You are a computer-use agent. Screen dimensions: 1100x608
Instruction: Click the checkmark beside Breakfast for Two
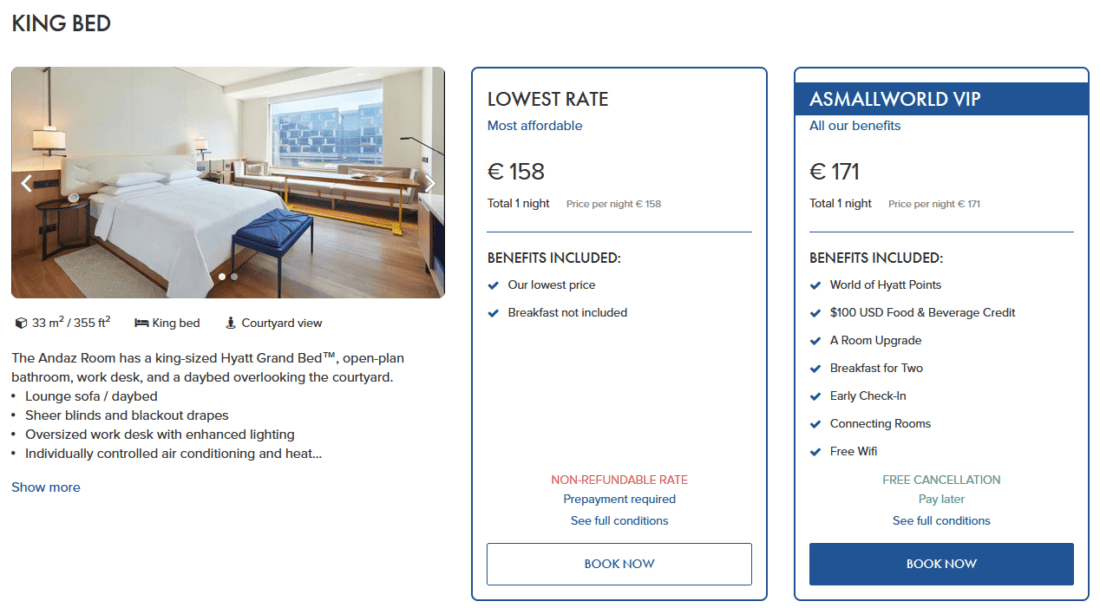coord(815,369)
